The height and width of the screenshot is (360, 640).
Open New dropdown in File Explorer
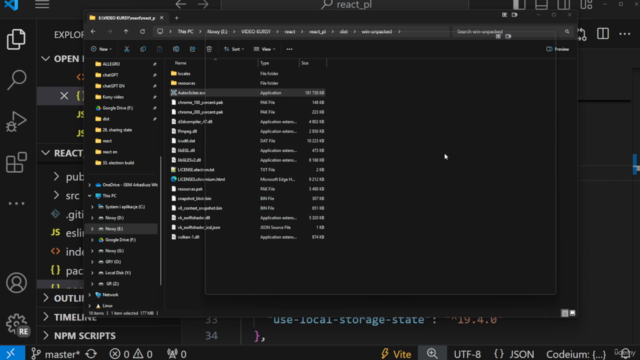point(101,49)
